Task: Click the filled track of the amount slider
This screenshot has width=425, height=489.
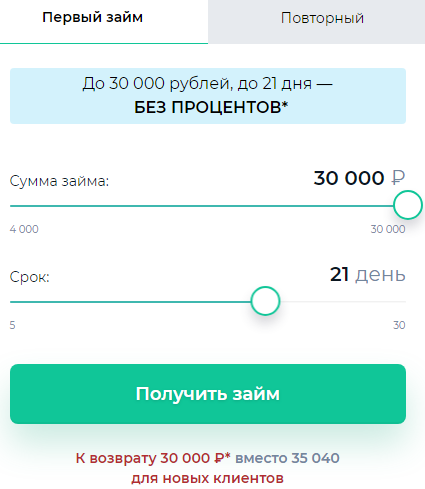Action: coord(201,206)
